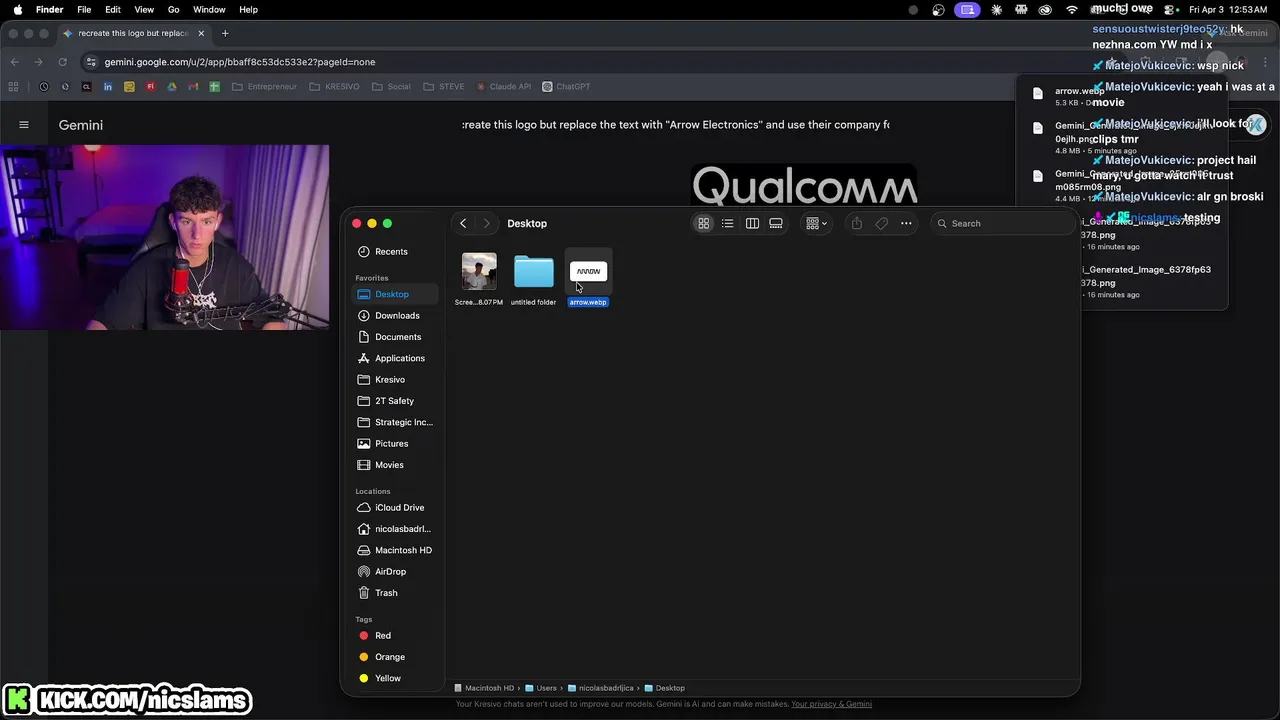Viewport: 1280px width, 720px height.
Task: Click the Finder search field
Action: click(1002, 223)
